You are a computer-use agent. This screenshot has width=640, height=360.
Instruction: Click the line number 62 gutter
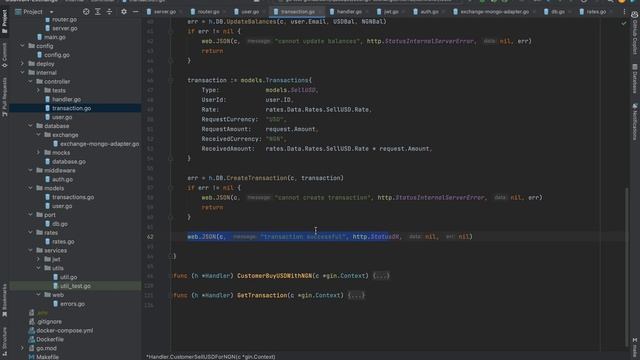(x=150, y=237)
